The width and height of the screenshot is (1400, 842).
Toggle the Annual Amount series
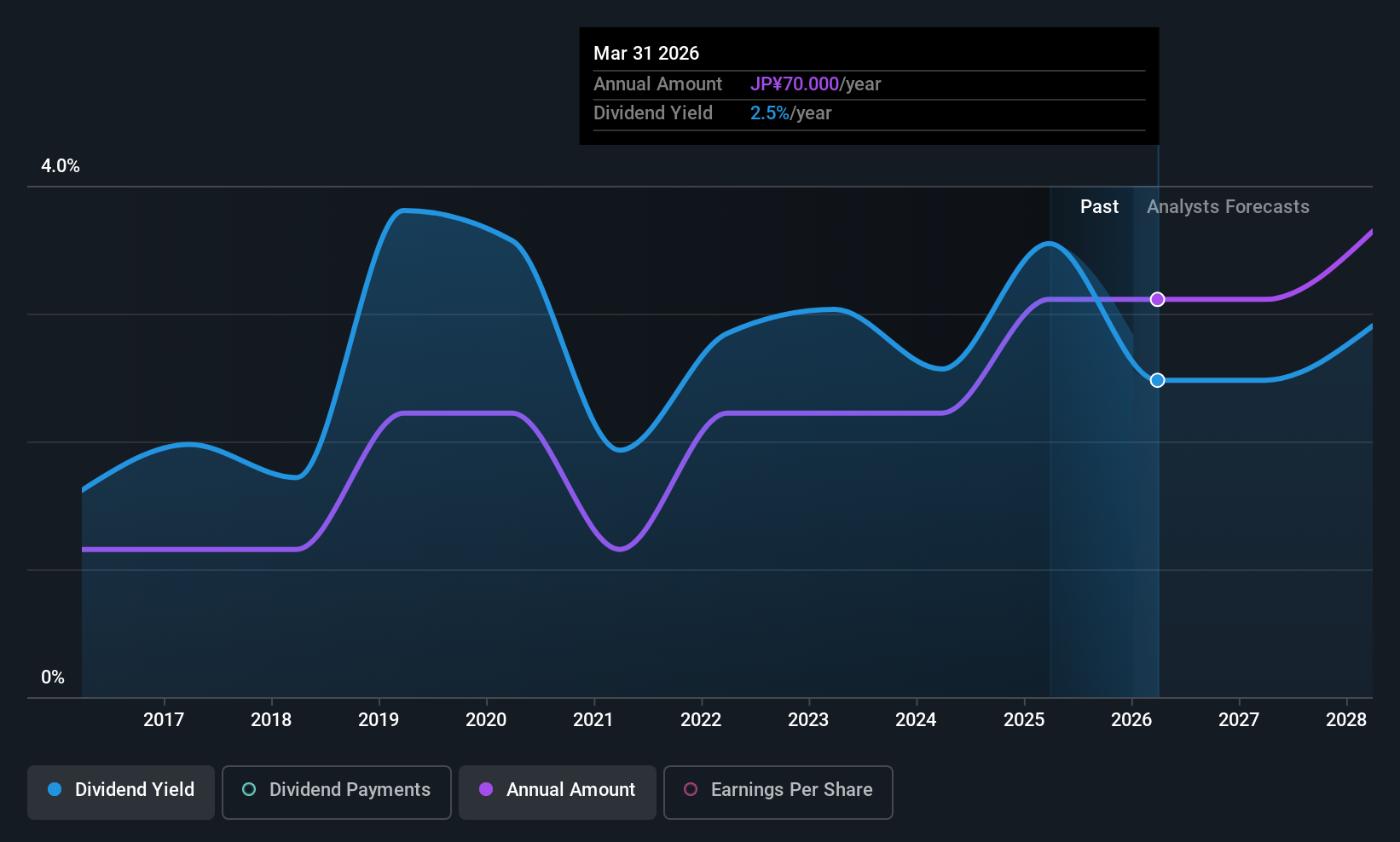pyautogui.click(x=558, y=793)
